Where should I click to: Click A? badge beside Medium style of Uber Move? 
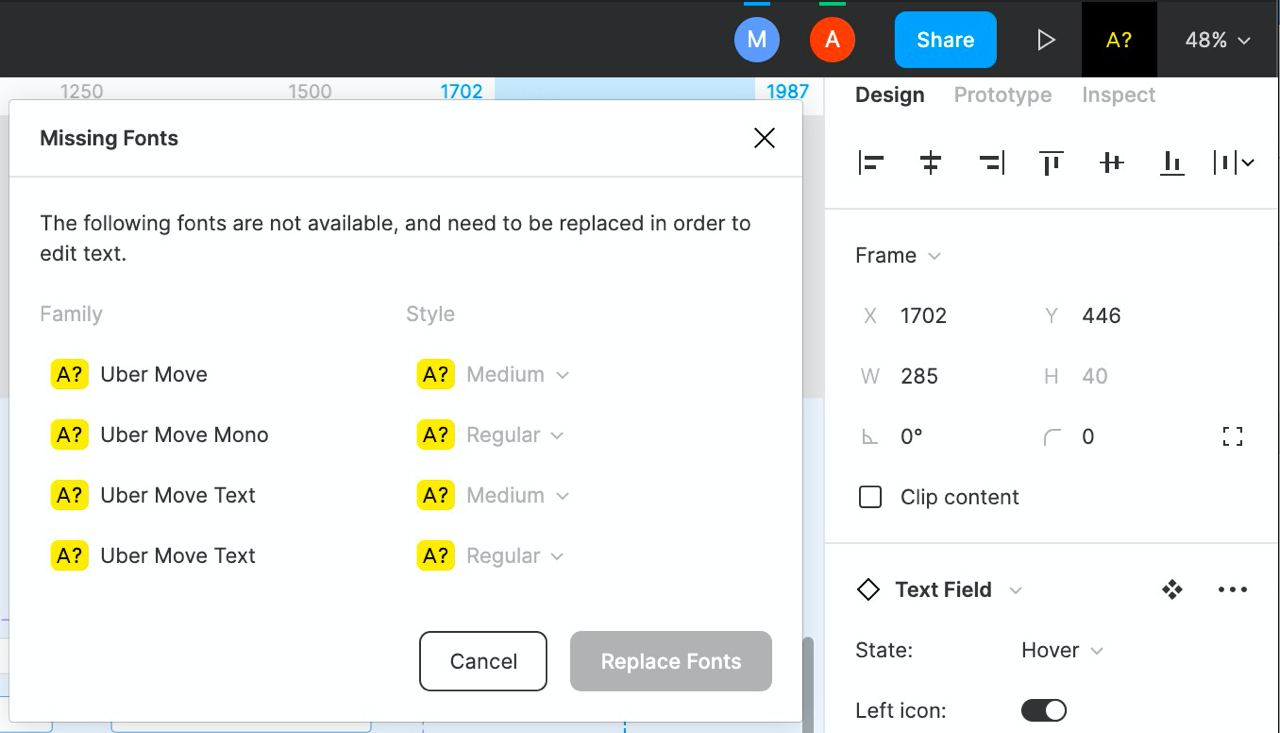(436, 374)
